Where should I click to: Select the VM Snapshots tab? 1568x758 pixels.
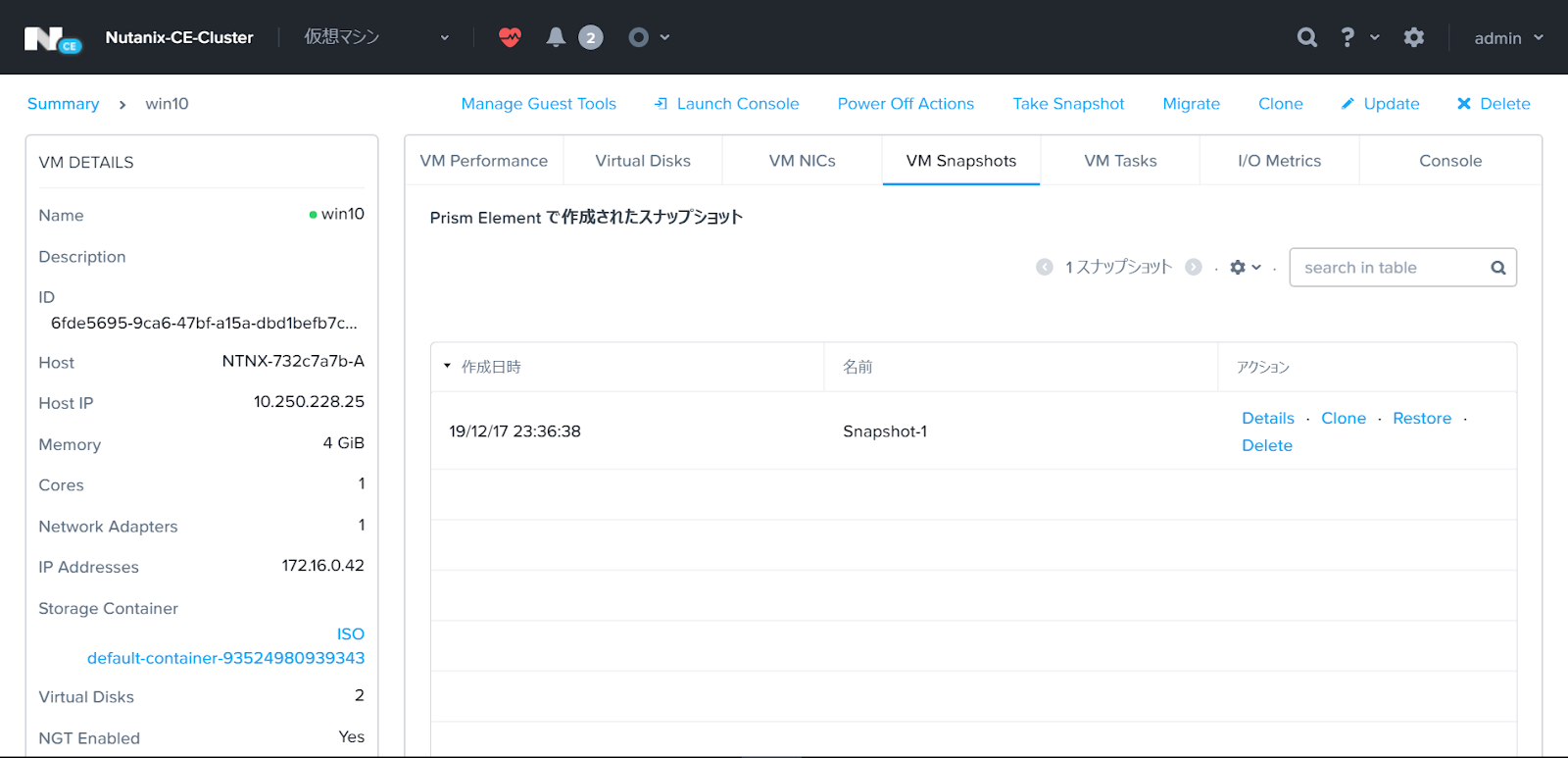tap(961, 161)
